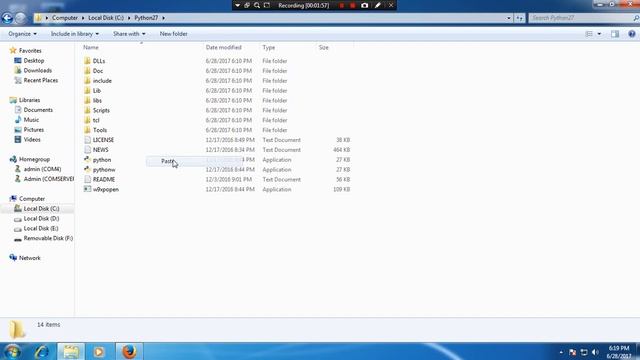The height and width of the screenshot is (360, 640).
Task: Open the Share with dropdown
Action: (x=129, y=34)
